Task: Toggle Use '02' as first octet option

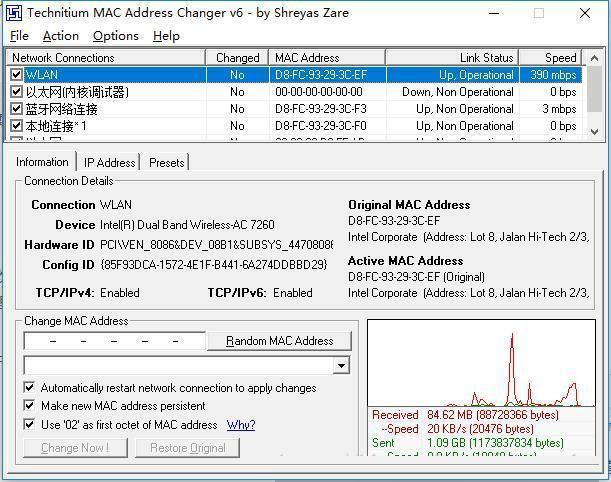Action: click(29, 424)
